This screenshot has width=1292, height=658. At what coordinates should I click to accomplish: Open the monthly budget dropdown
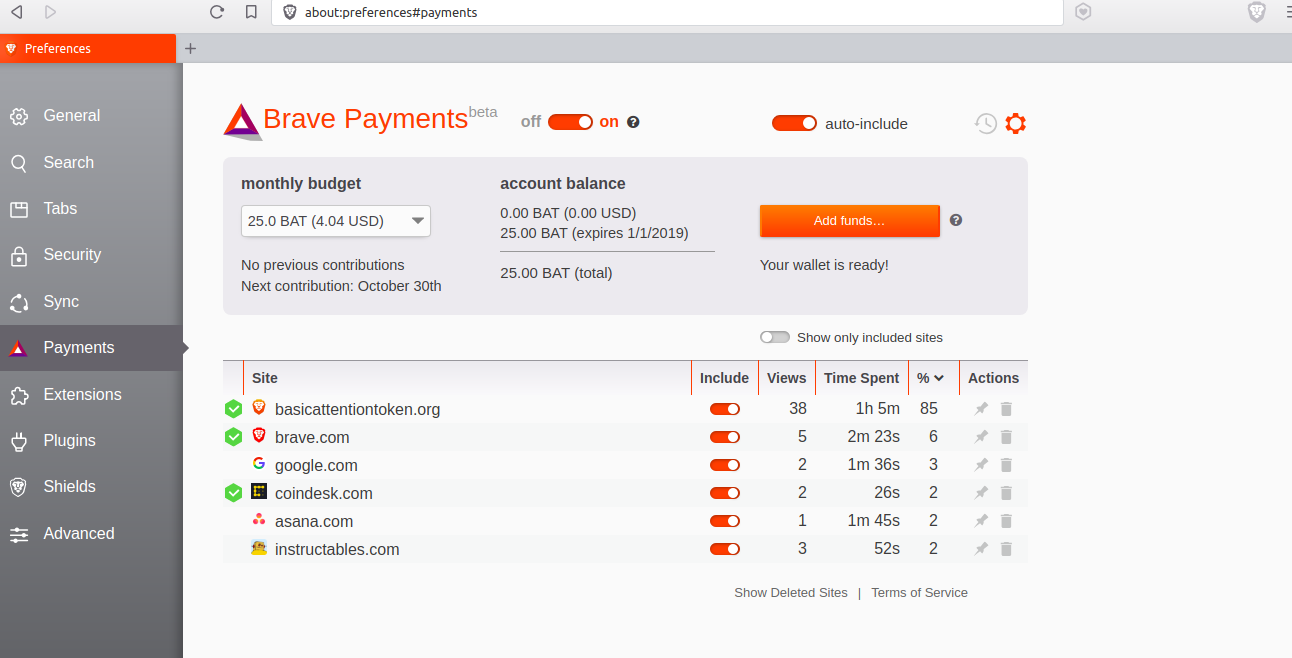(336, 221)
